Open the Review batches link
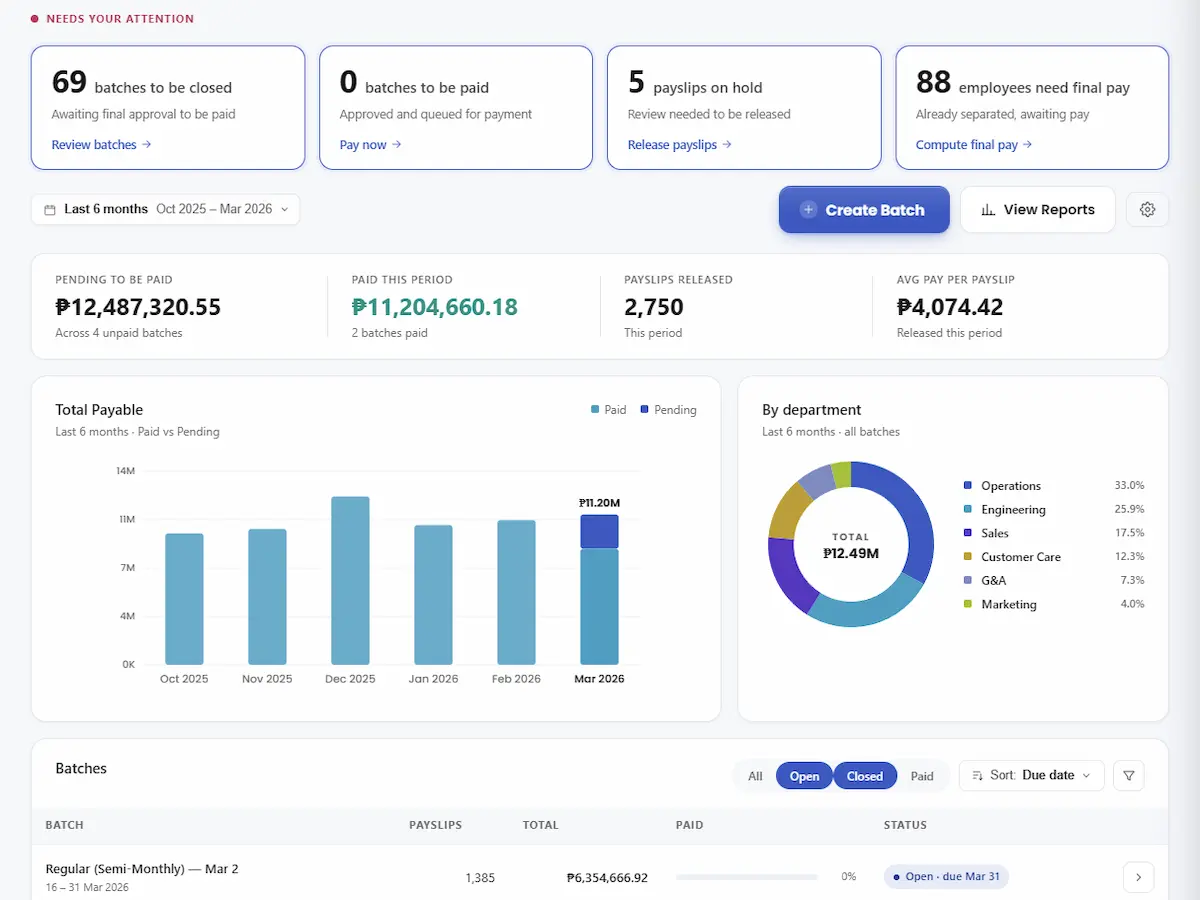 (101, 145)
